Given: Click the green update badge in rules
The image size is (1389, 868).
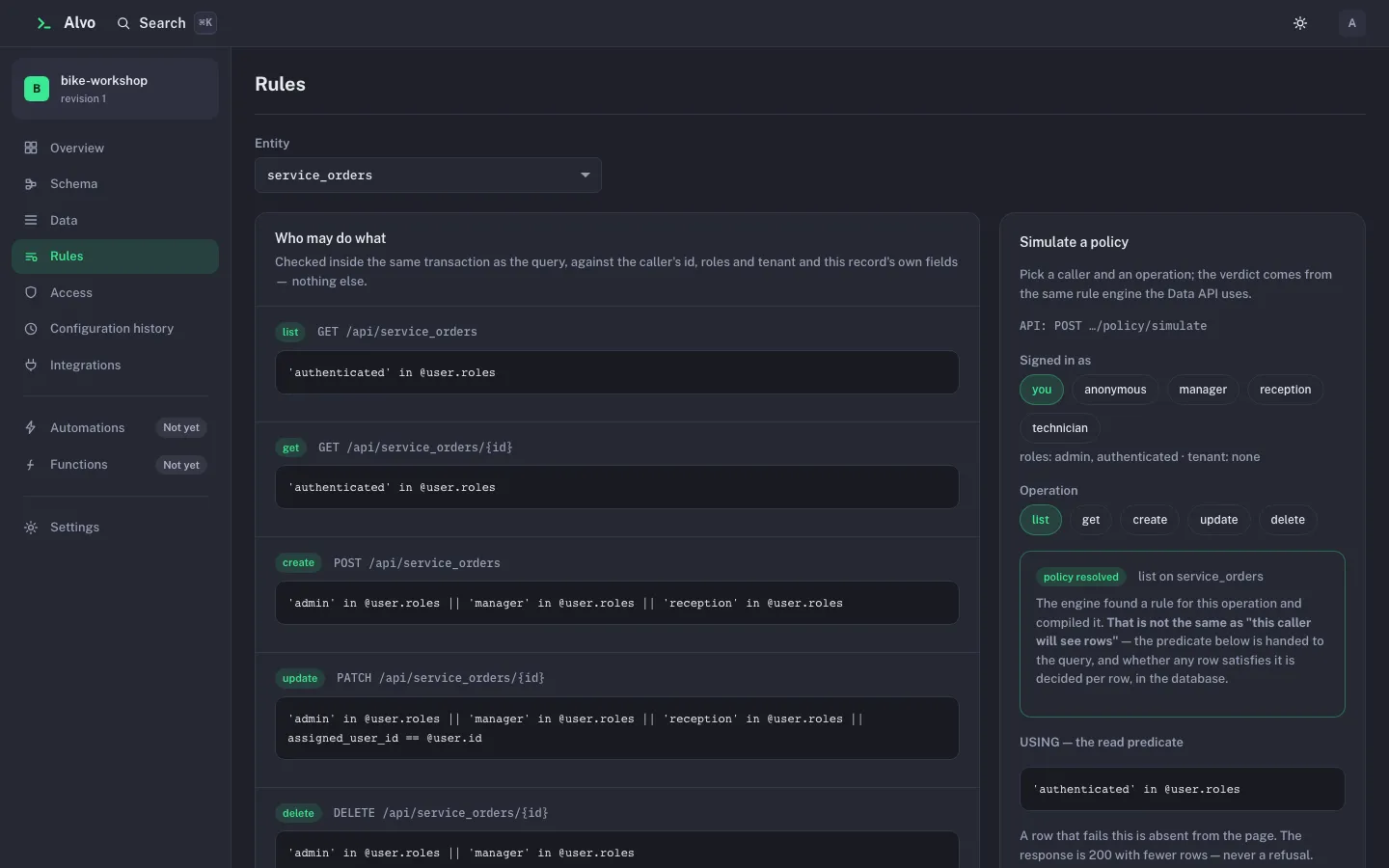Looking at the screenshot, I should 300,678.
